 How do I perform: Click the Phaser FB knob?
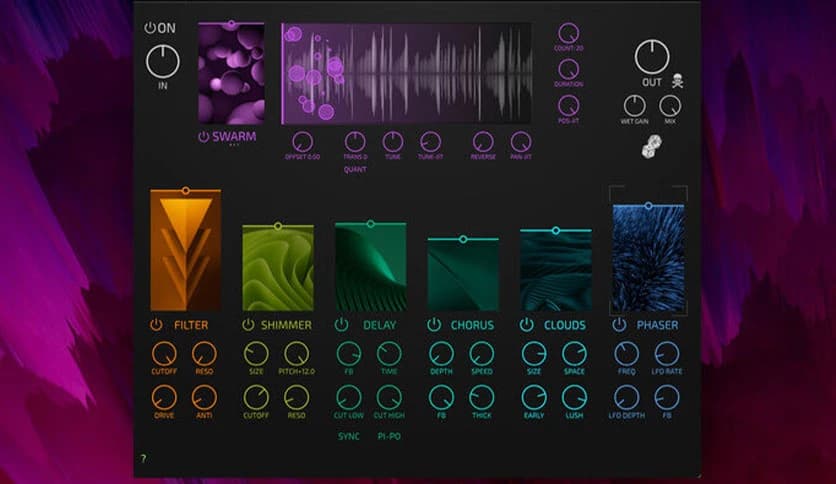(666, 398)
